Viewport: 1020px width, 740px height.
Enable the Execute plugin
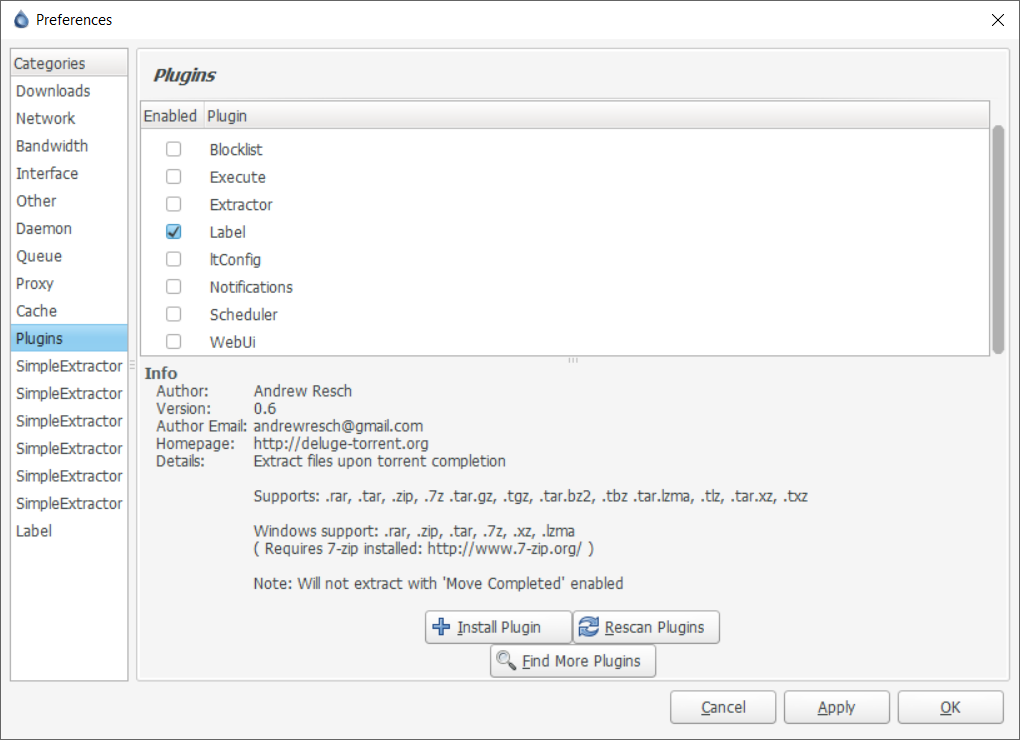tap(173, 176)
